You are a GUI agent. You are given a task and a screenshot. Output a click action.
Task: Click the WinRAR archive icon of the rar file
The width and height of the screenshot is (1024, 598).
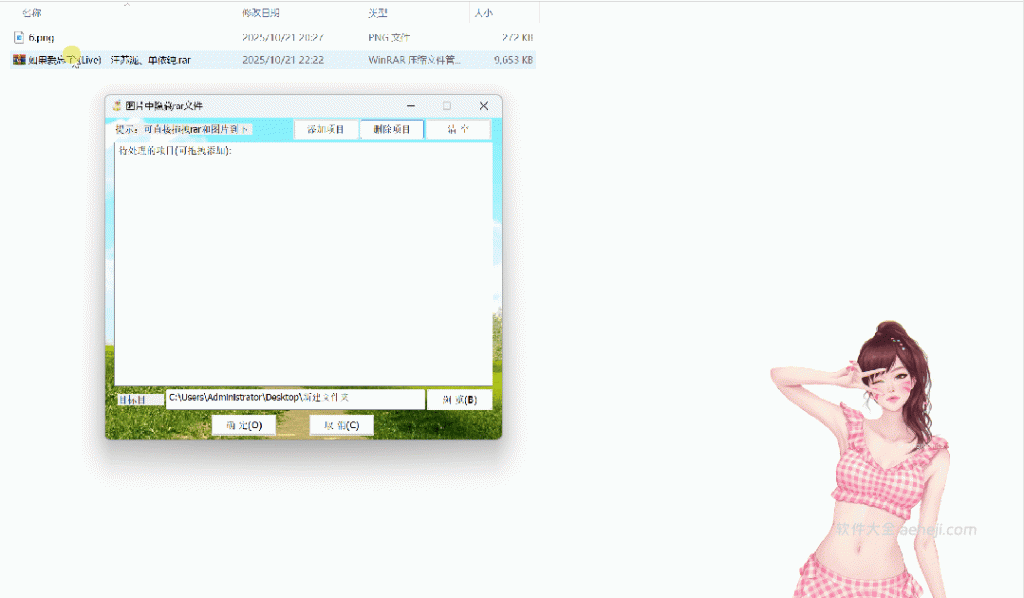tap(19, 59)
